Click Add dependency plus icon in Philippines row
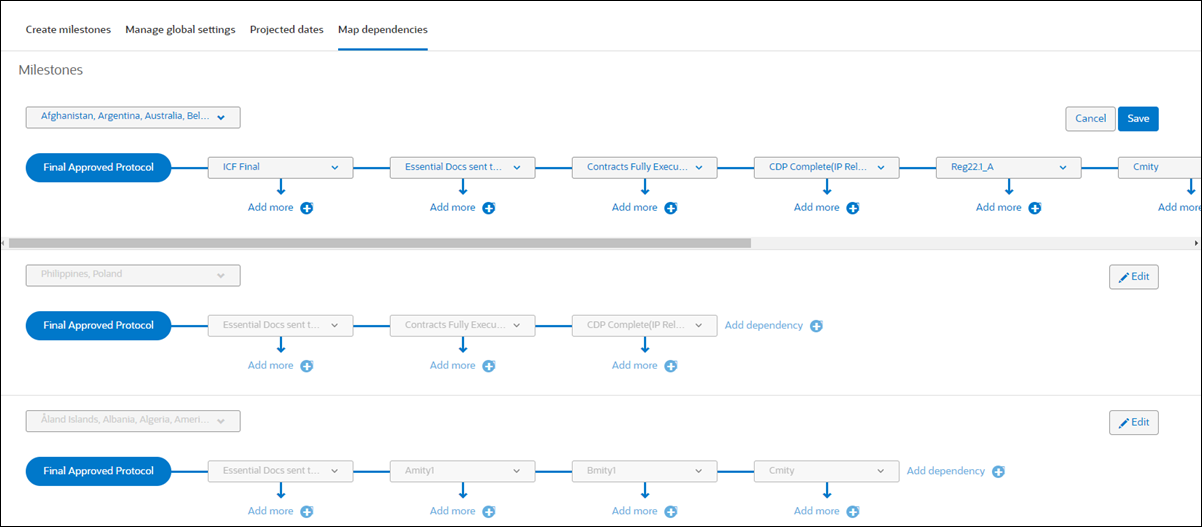This screenshot has width=1202, height=527. pyautogui.click(x=816, y=326)
